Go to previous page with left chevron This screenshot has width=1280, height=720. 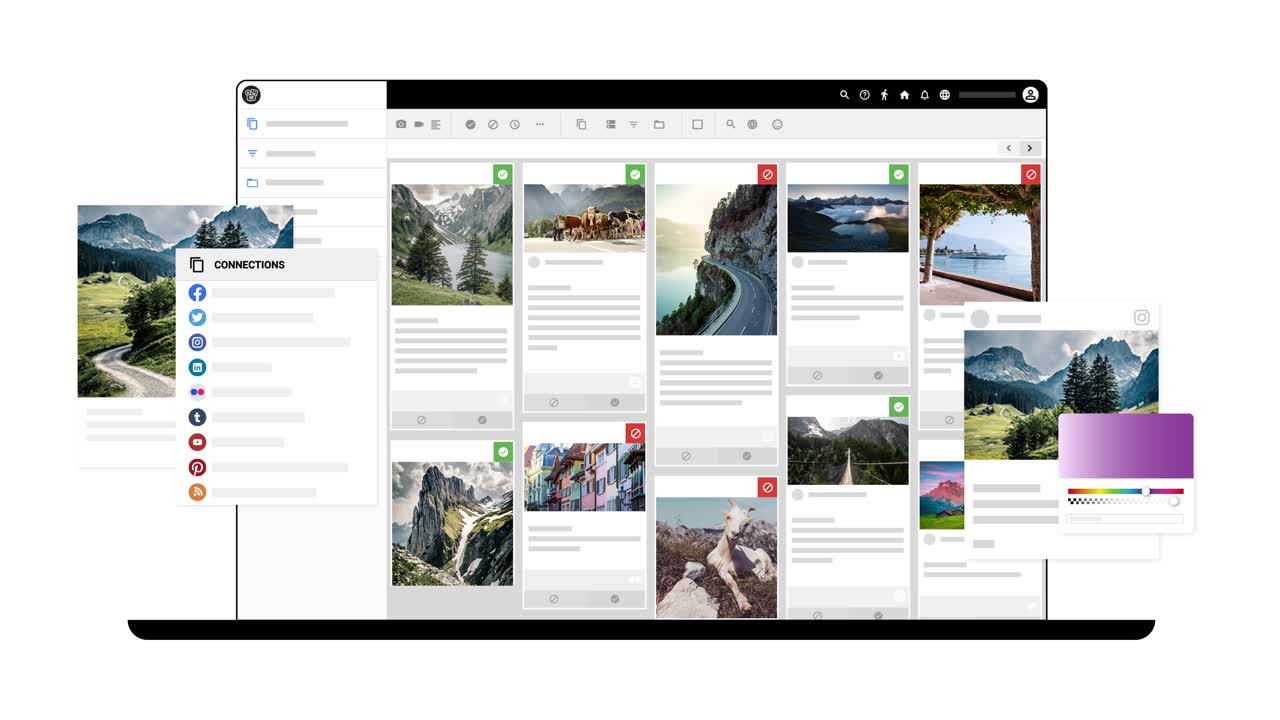point(1008,148)
